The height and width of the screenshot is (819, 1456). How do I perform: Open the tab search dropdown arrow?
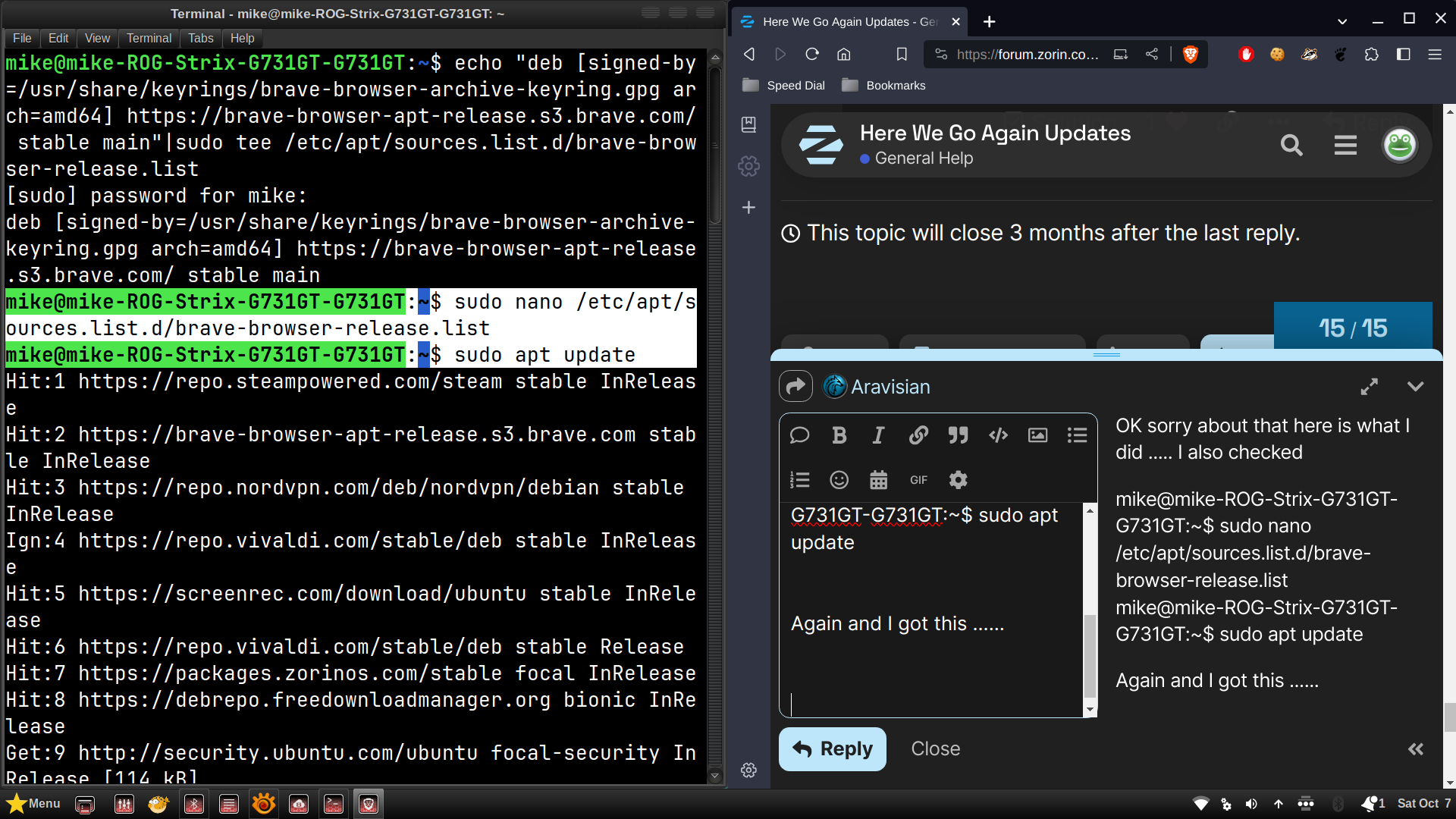pyautogui.click(x=1342, y=21)
